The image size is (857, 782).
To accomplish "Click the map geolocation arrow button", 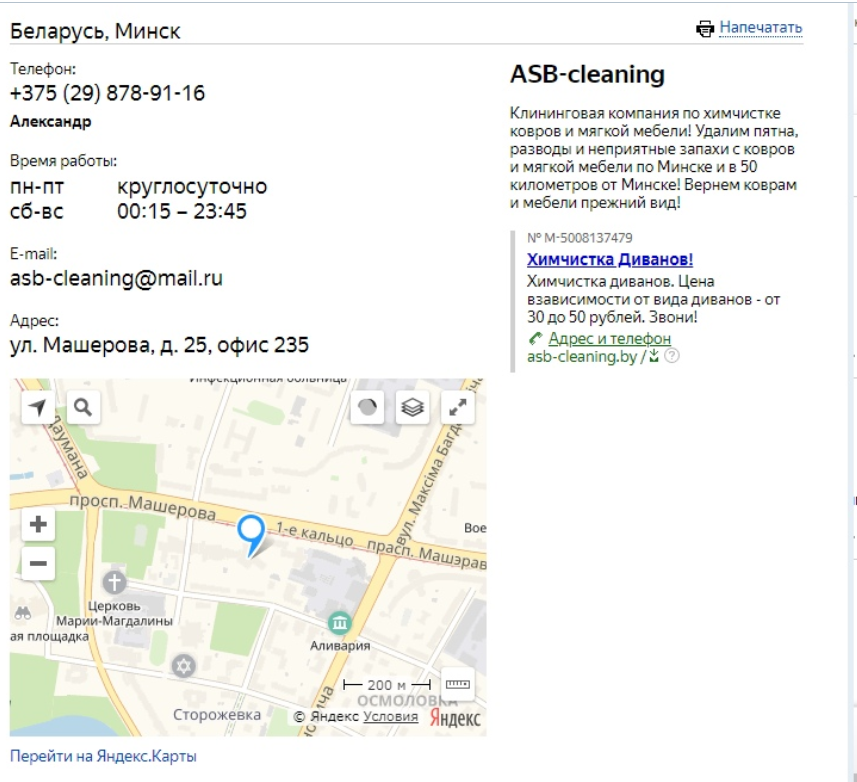I will pos(38,407).
